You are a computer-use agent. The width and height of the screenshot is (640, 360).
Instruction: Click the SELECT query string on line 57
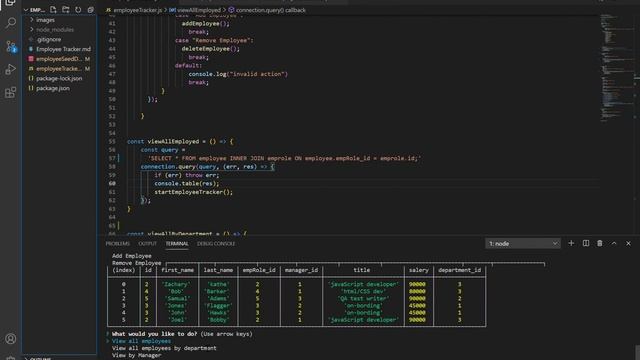tap(284, 158)
